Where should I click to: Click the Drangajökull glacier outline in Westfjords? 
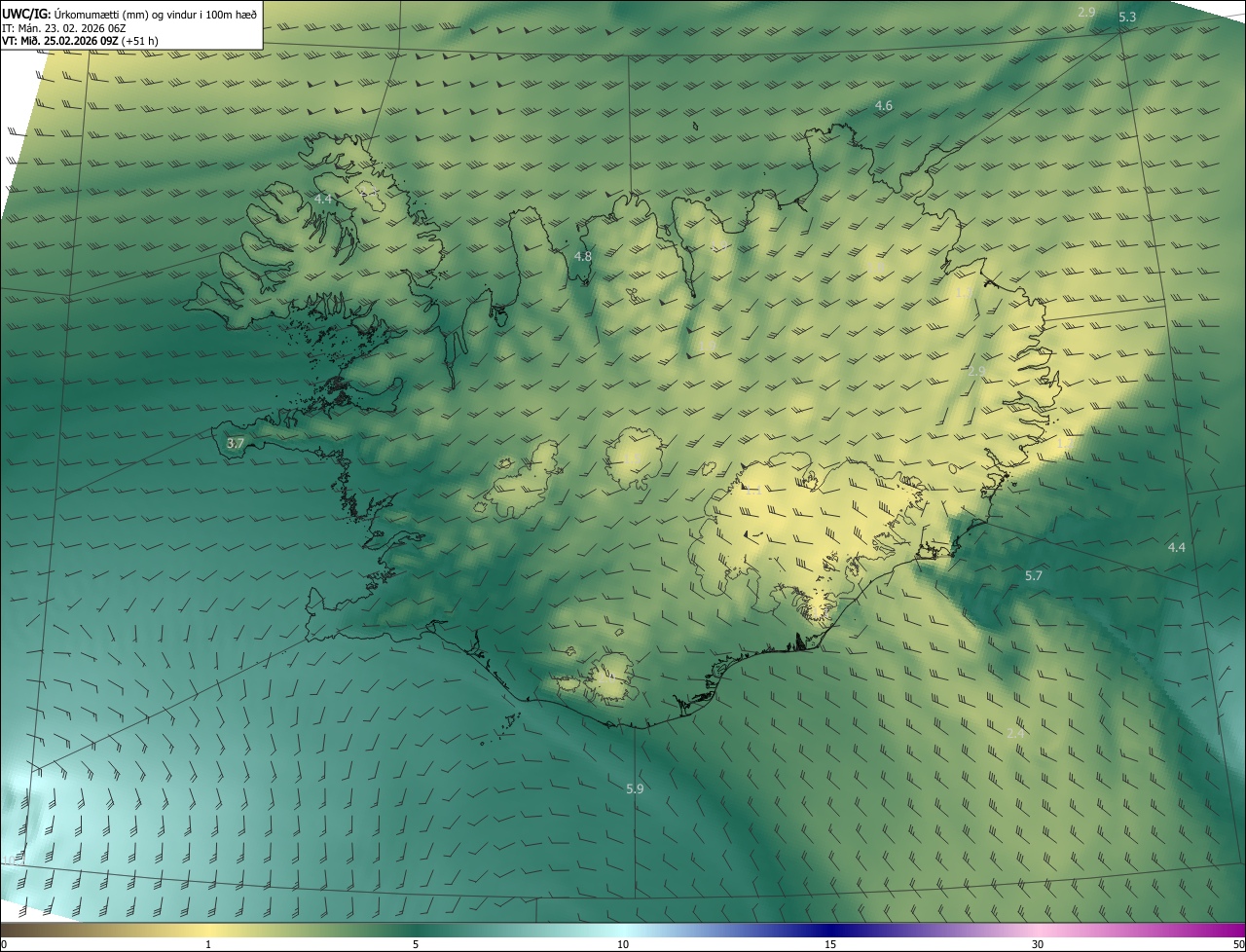click(x=370, y=195)
